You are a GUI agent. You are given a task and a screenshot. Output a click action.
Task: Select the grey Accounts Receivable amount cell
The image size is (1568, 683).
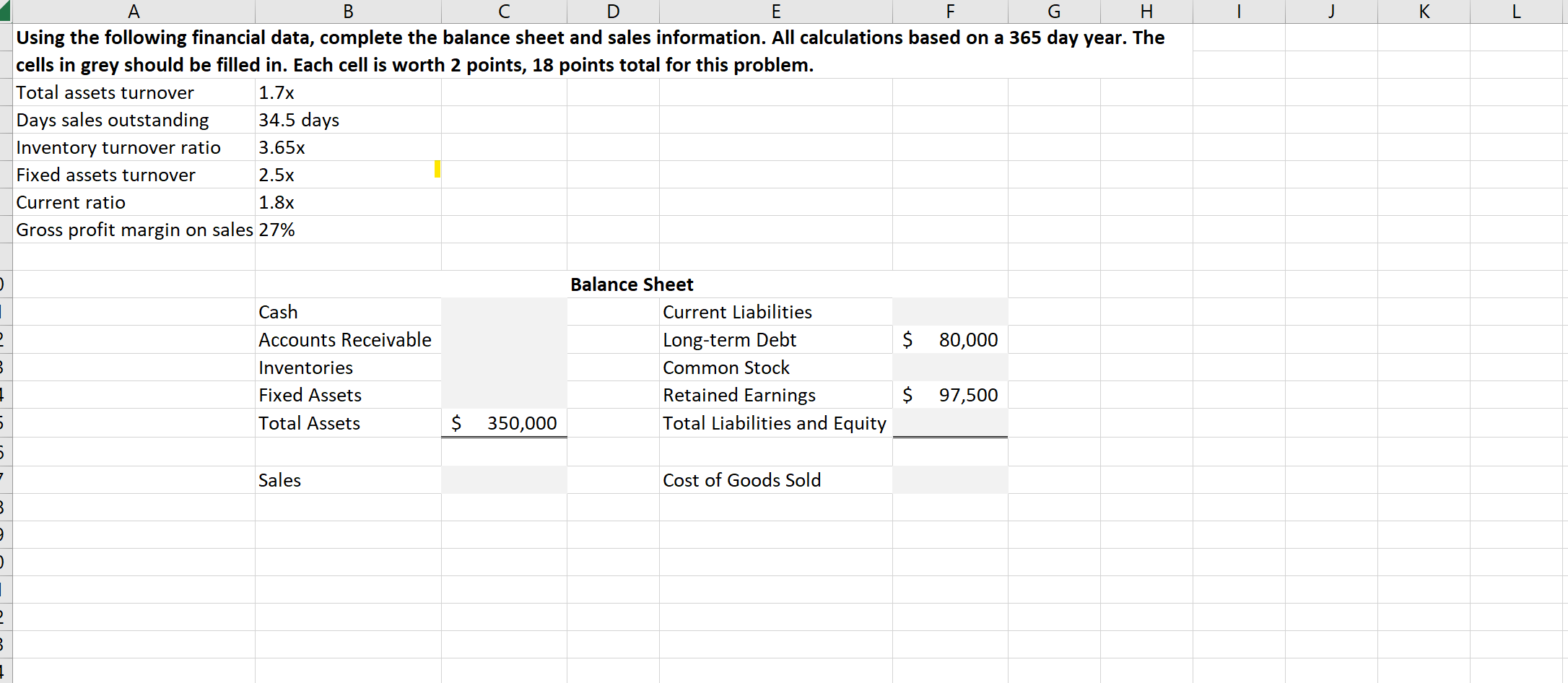click(504, 339)
